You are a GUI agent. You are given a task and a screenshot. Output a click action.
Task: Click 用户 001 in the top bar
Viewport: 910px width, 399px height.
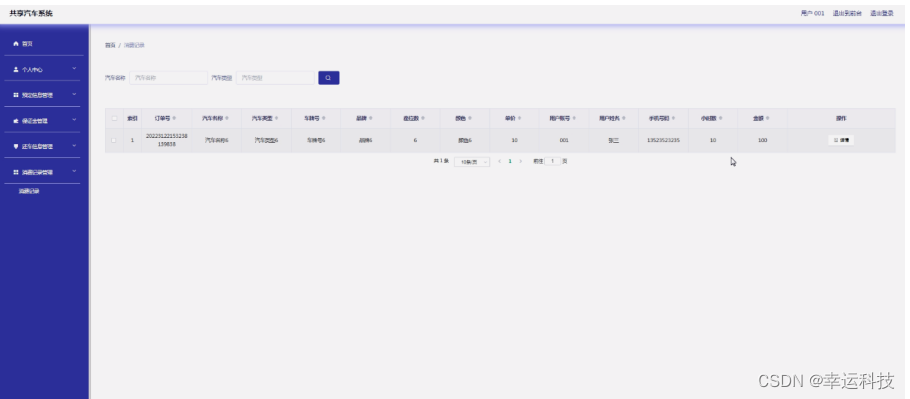(x=812, y=13)
